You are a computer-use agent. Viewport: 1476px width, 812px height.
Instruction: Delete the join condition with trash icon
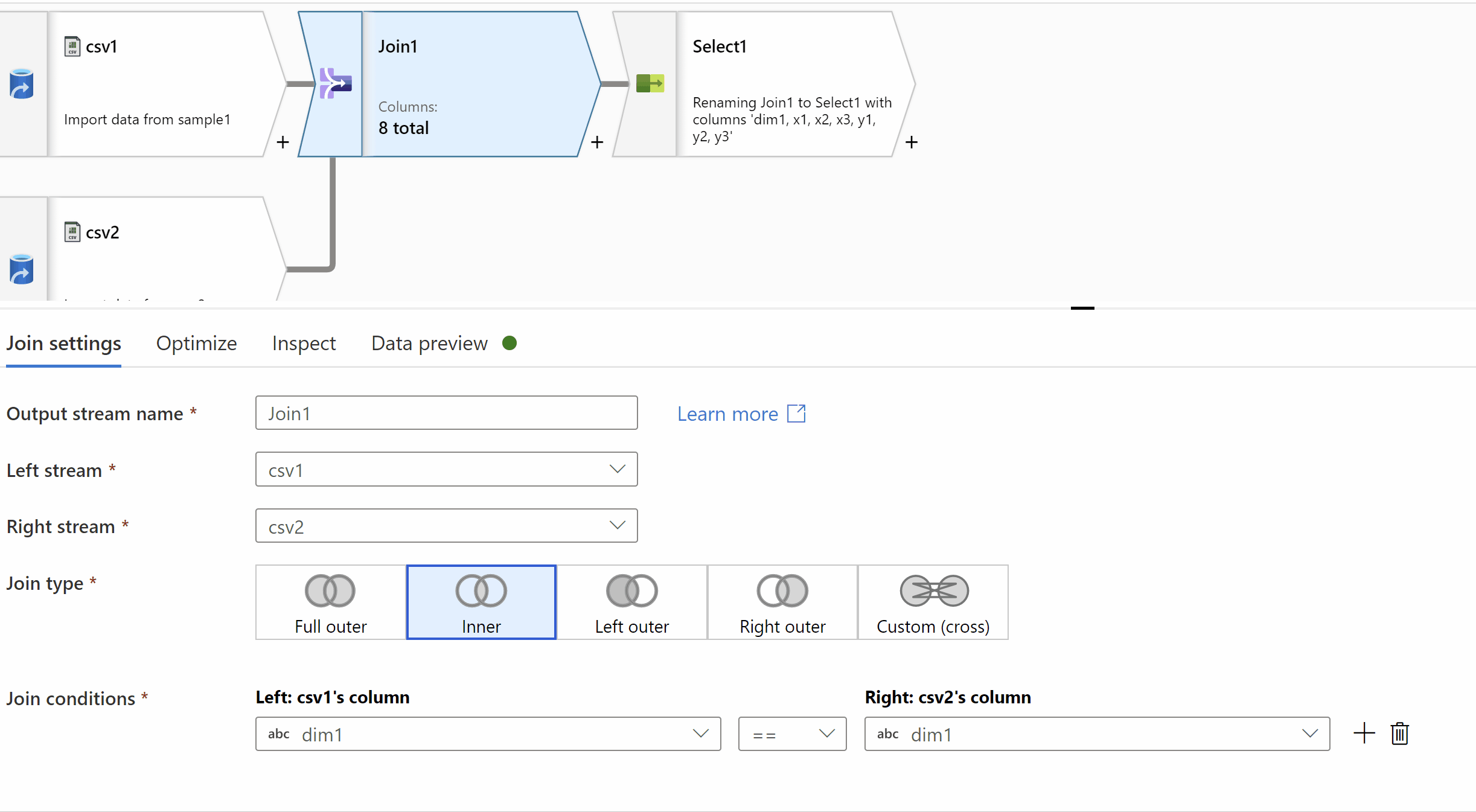[1399, 734]
